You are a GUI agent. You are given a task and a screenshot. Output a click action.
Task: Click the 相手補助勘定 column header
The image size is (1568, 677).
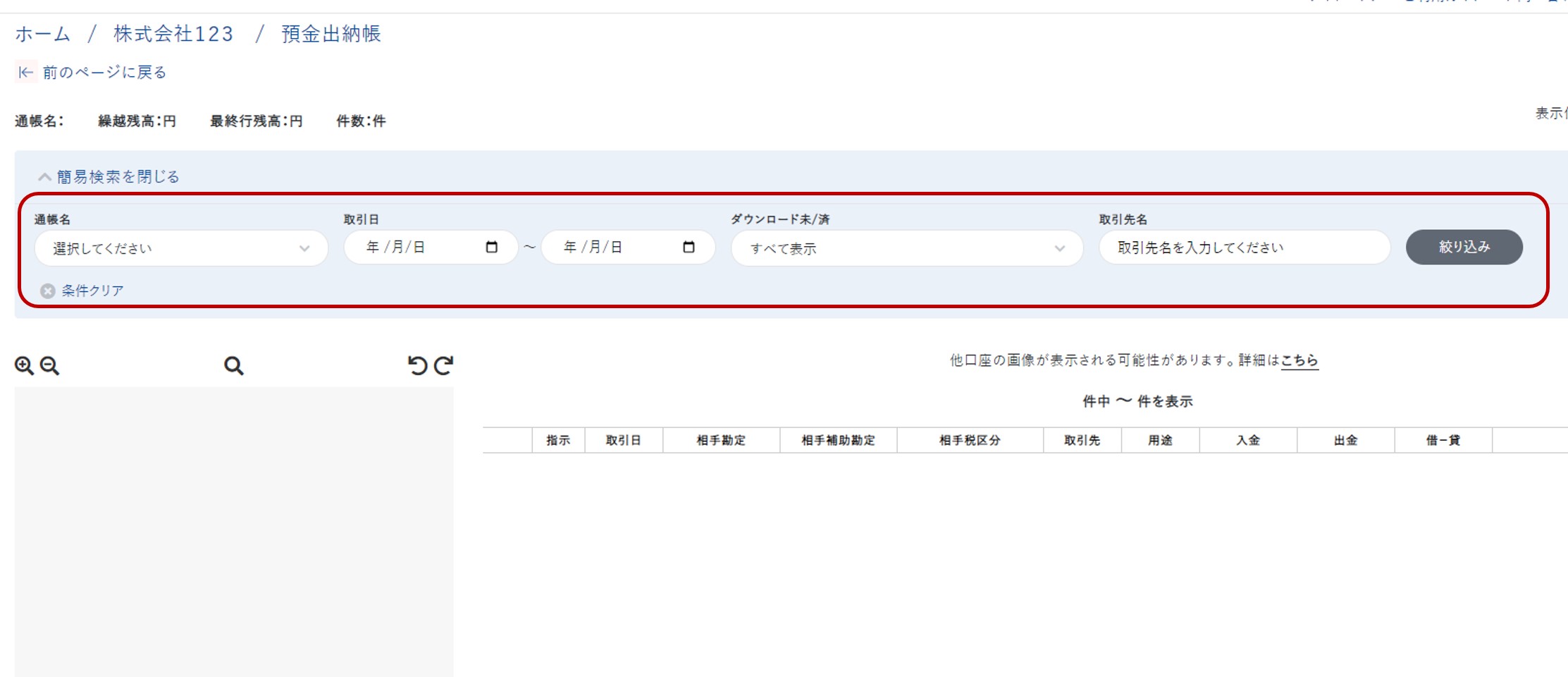click(x=838, y=440)
